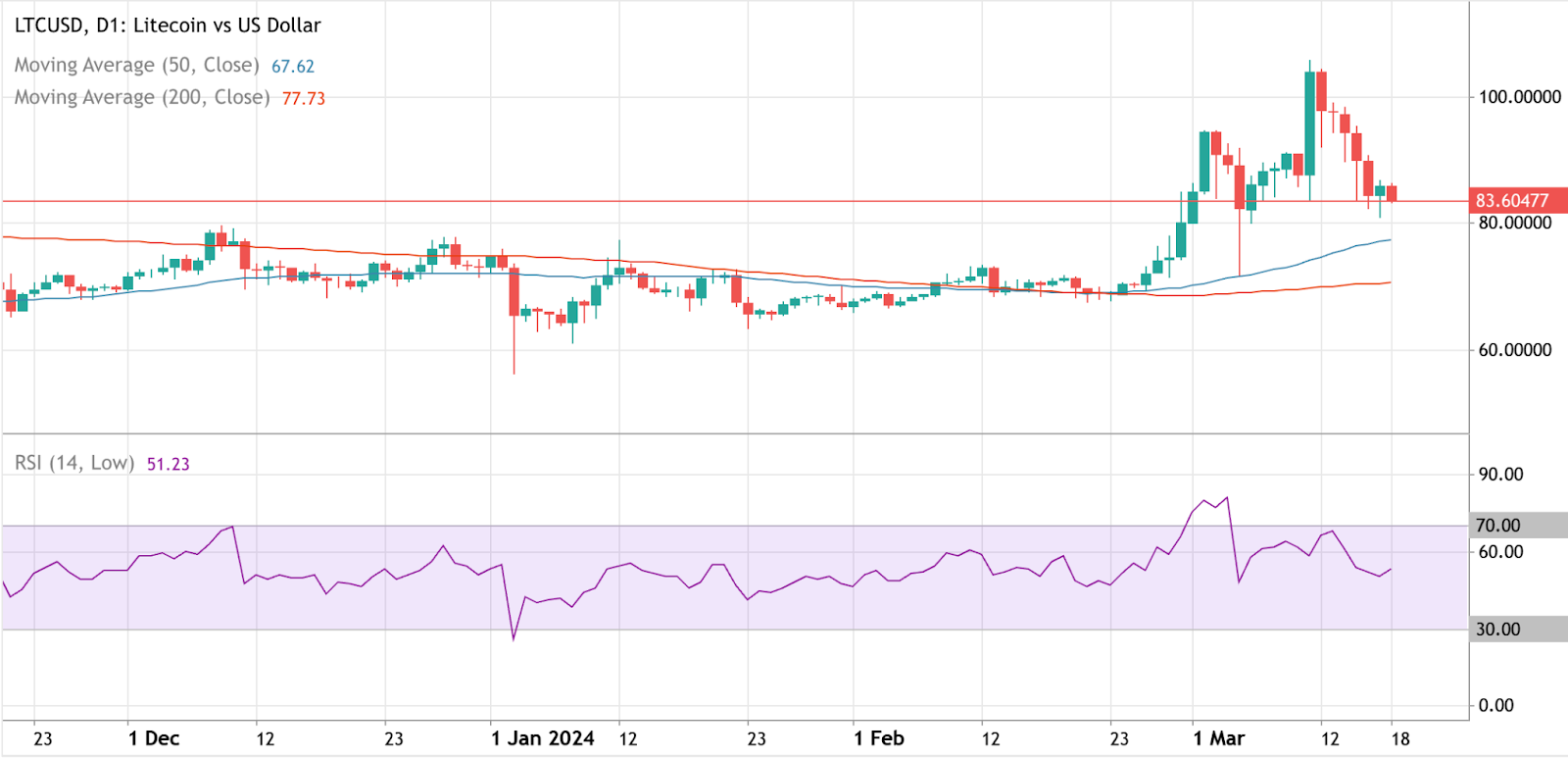
Task: Select the 70.00 RSI overbought level marker
Action: 1499,526
